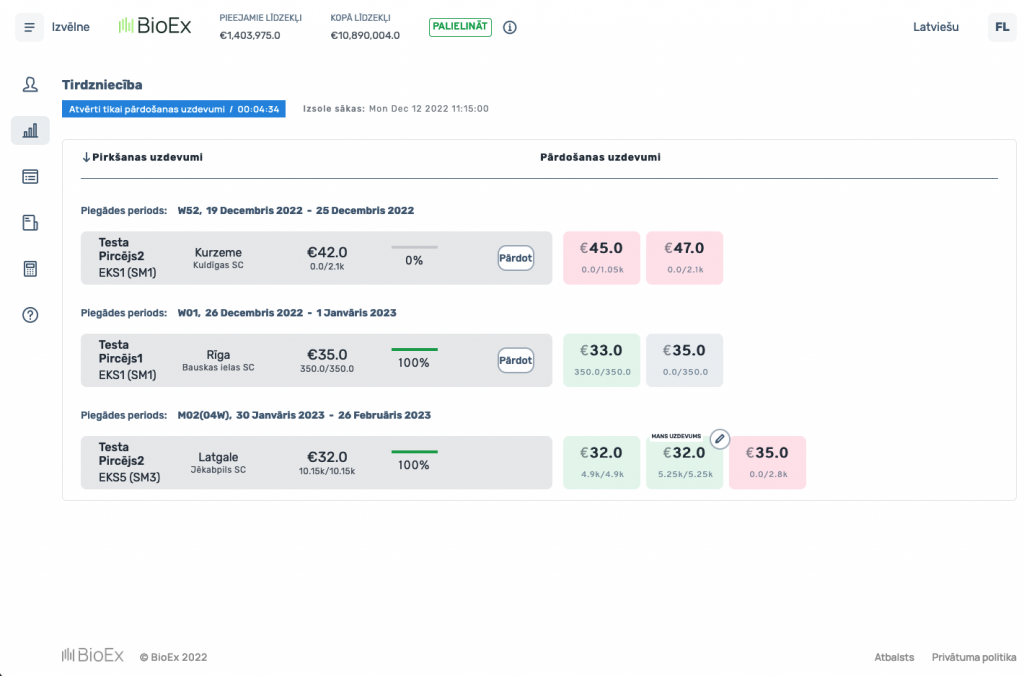Click the PALIELINĀT button
Screen dimensions: 1024x676
click(x=460, y=27)
